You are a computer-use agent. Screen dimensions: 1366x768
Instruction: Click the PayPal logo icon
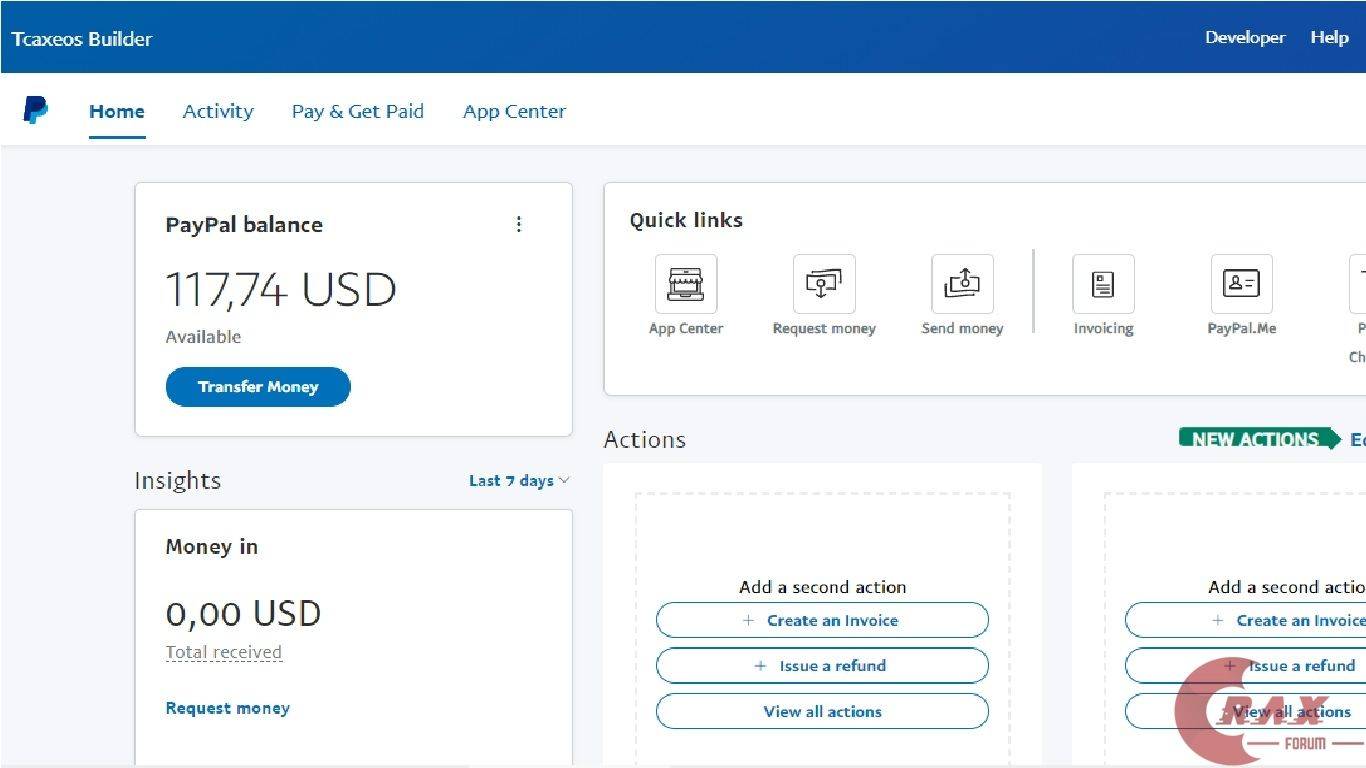[35, 110]
